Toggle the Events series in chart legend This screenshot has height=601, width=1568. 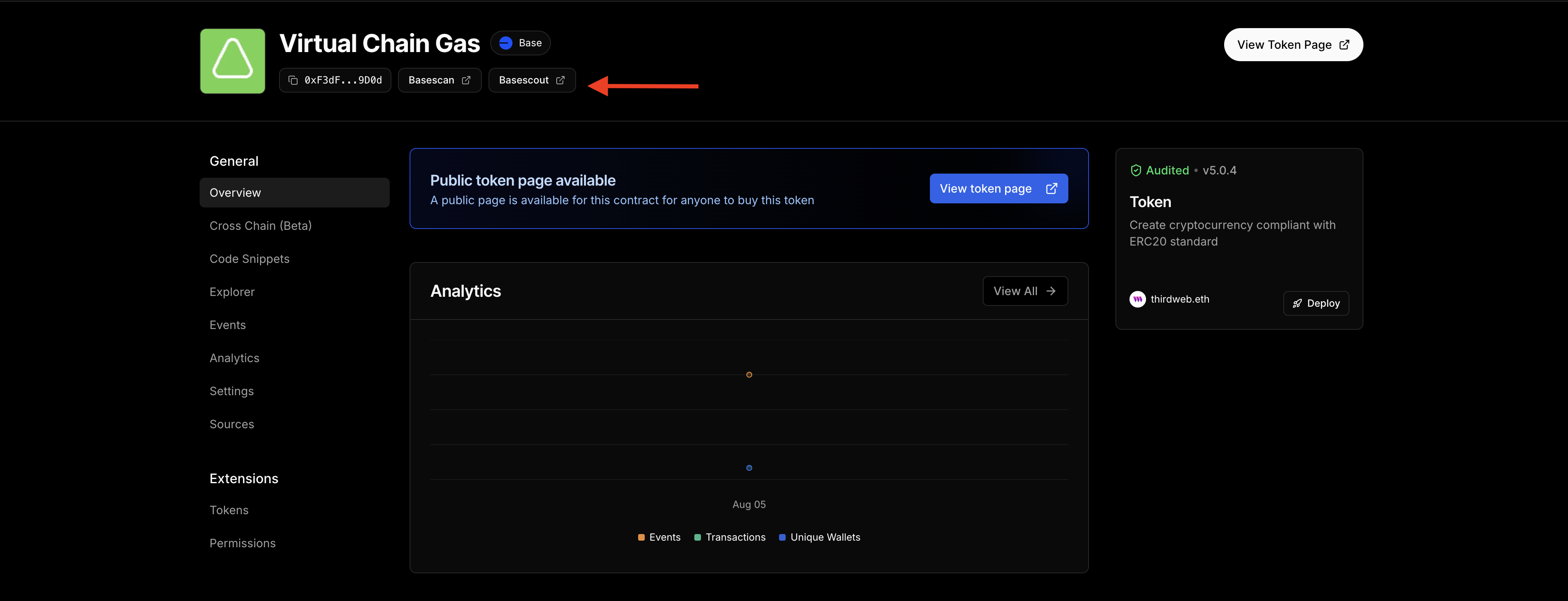tap(659, 537)
